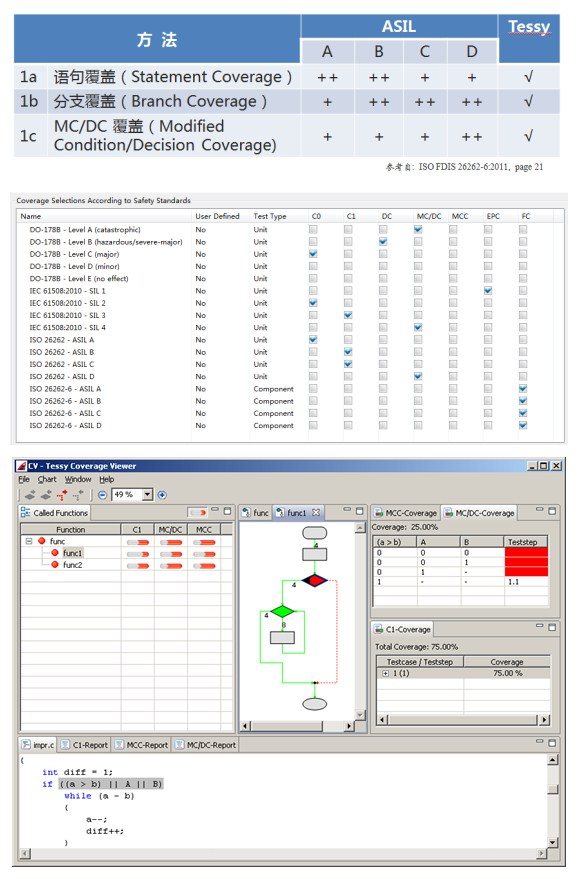Click source code scrollbar down arrow

click(x=553, y=842)
